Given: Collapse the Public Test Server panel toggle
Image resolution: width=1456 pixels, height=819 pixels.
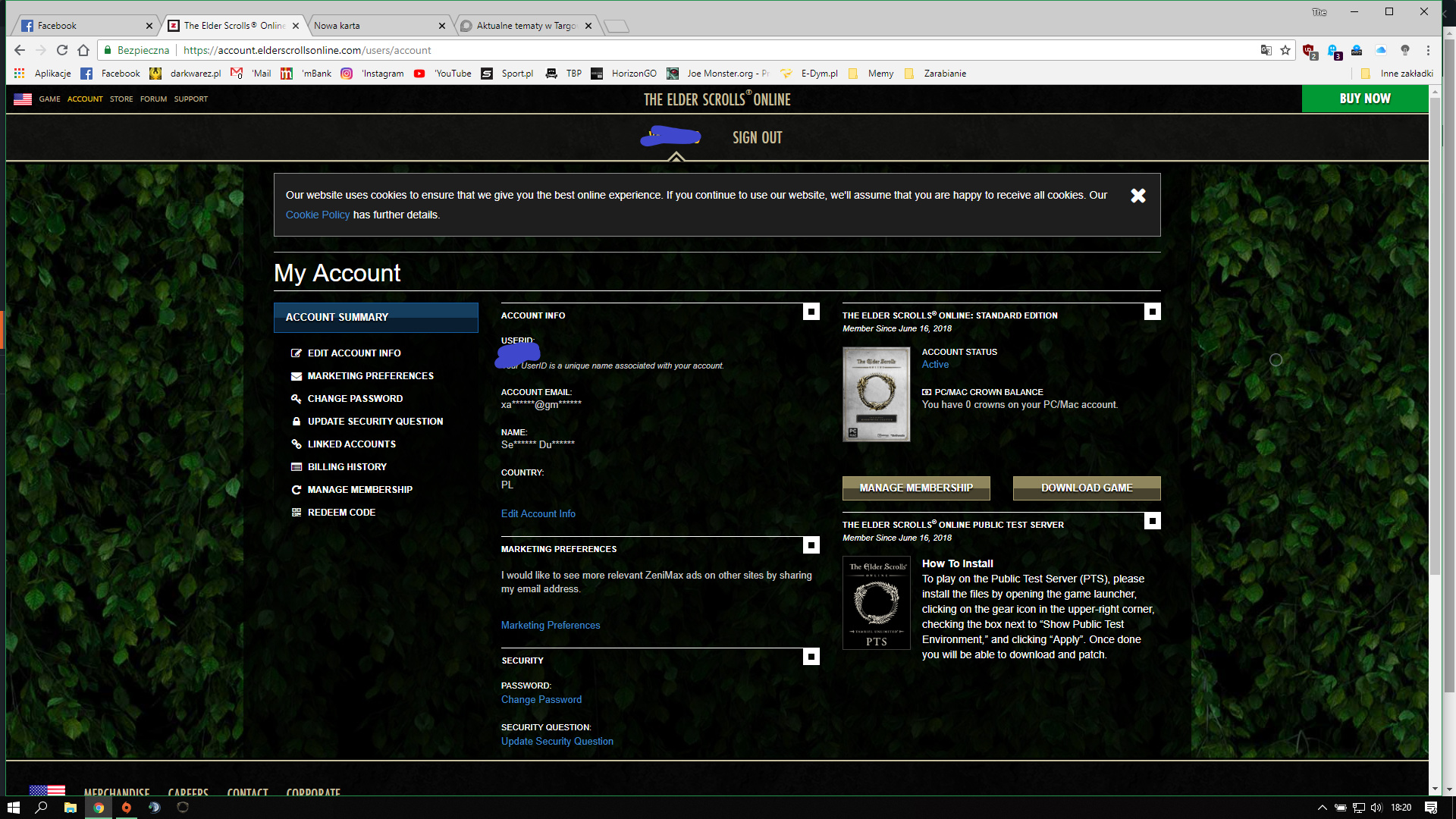Looking at the screenshot, I should (1153, 521).
